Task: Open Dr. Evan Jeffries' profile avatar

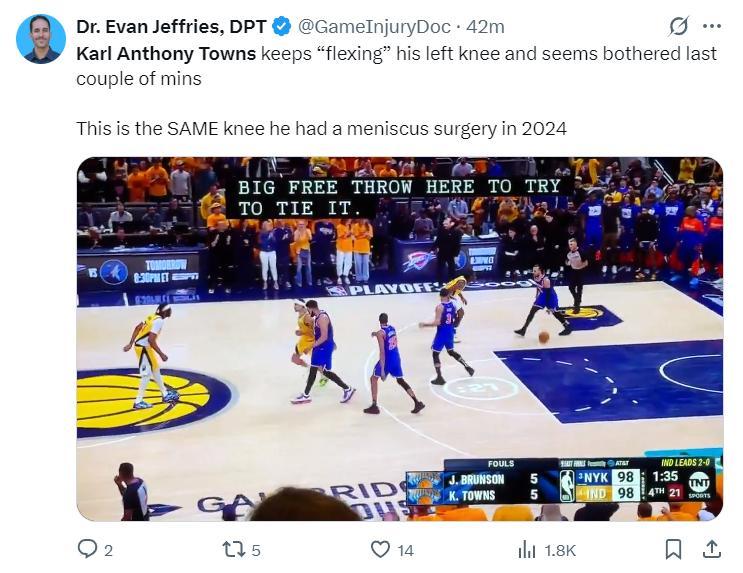Action: pos(41,39)
